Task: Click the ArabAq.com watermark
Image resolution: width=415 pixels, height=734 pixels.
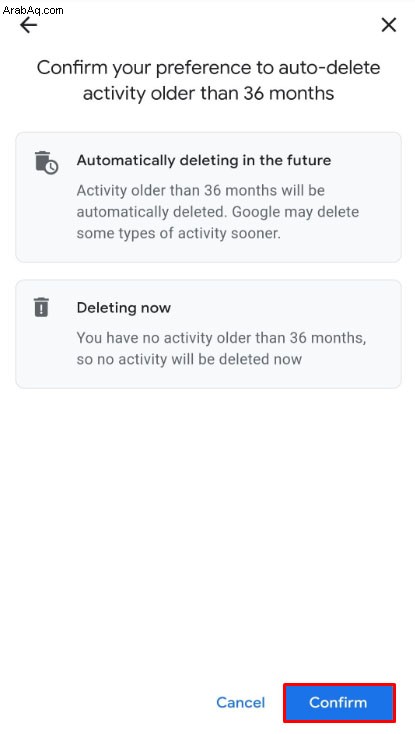Action: coord(33,10)
